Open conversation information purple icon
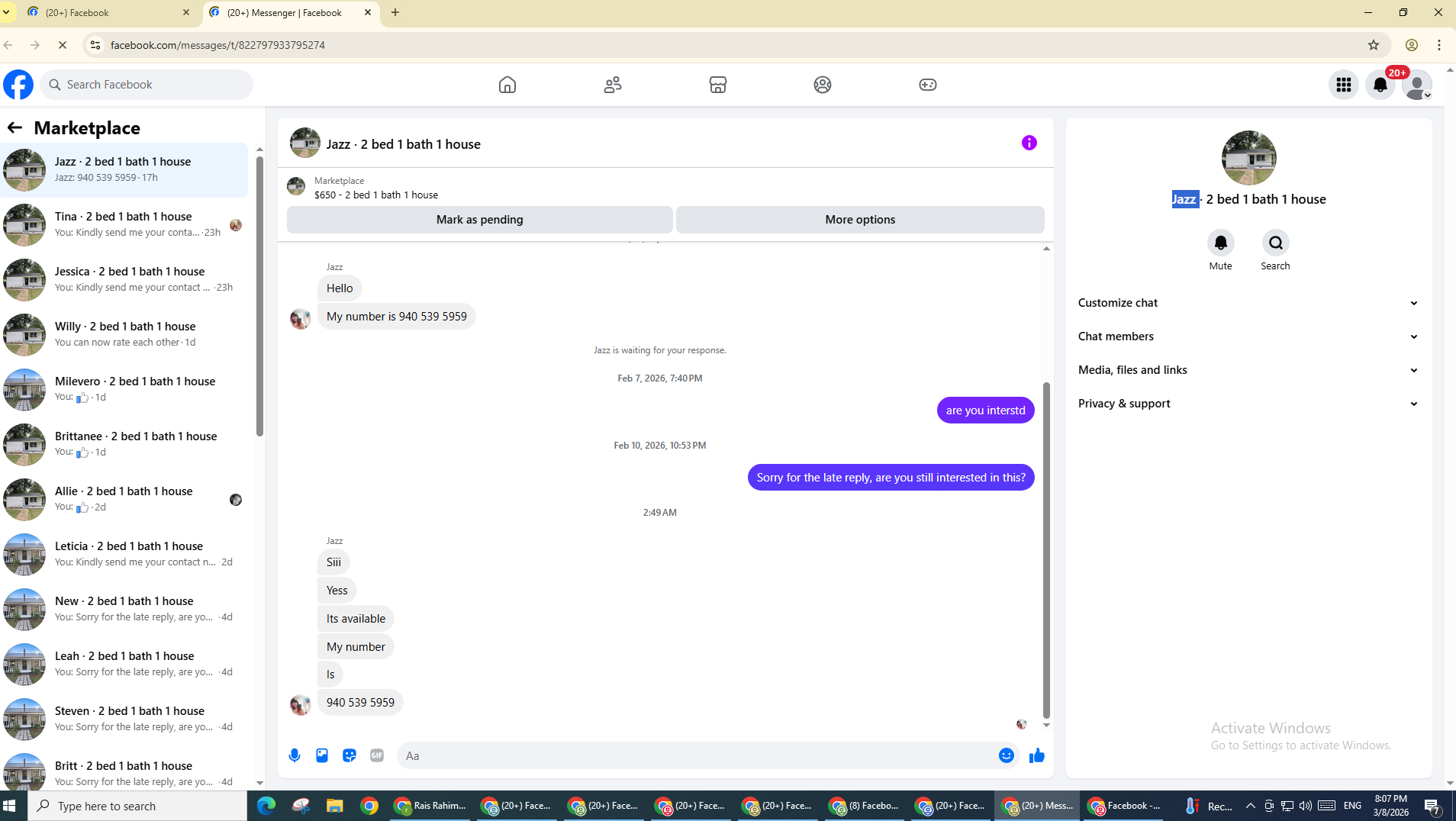 click(x=1029, y=143)
